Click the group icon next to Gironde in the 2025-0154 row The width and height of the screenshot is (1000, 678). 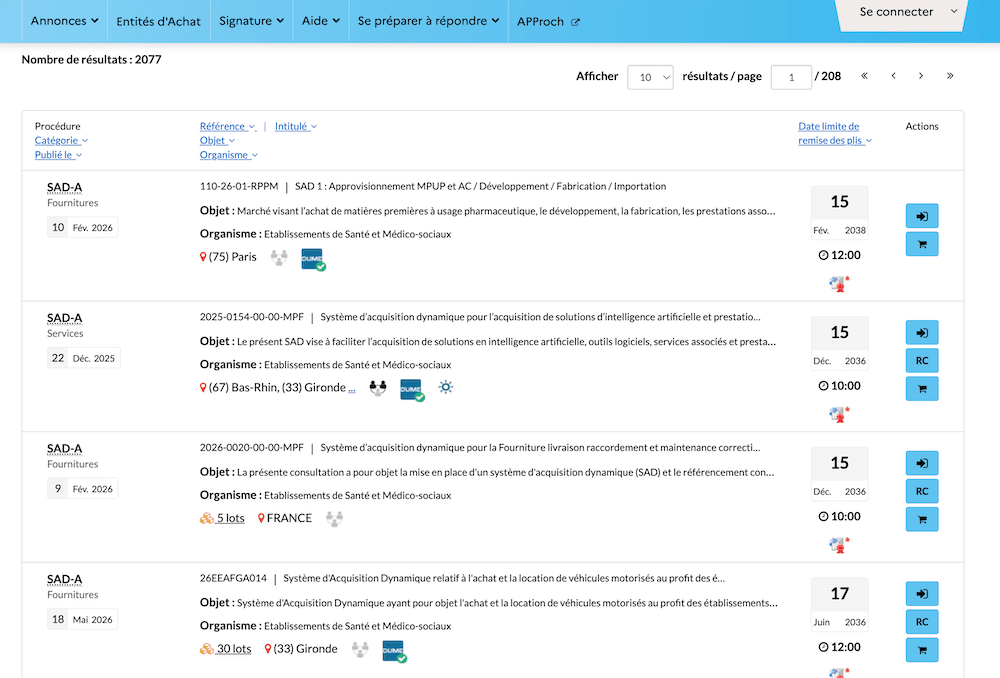[378, 388]
